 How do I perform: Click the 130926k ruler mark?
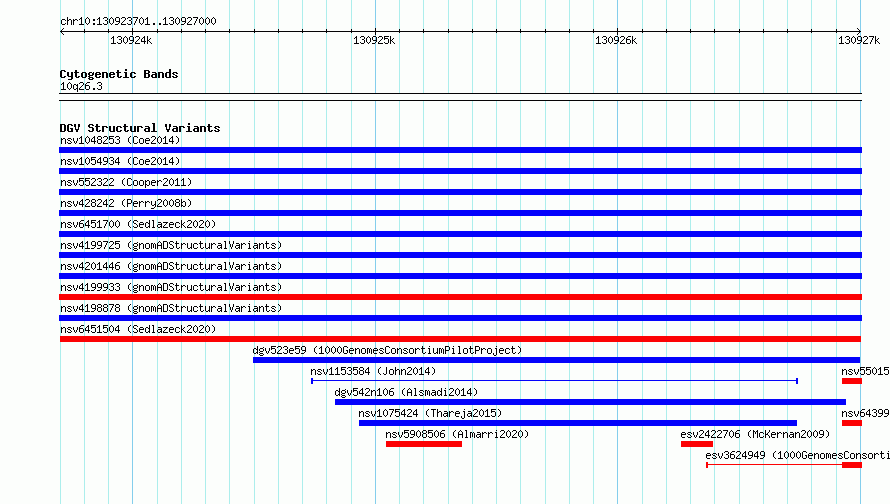click(616, 40)
